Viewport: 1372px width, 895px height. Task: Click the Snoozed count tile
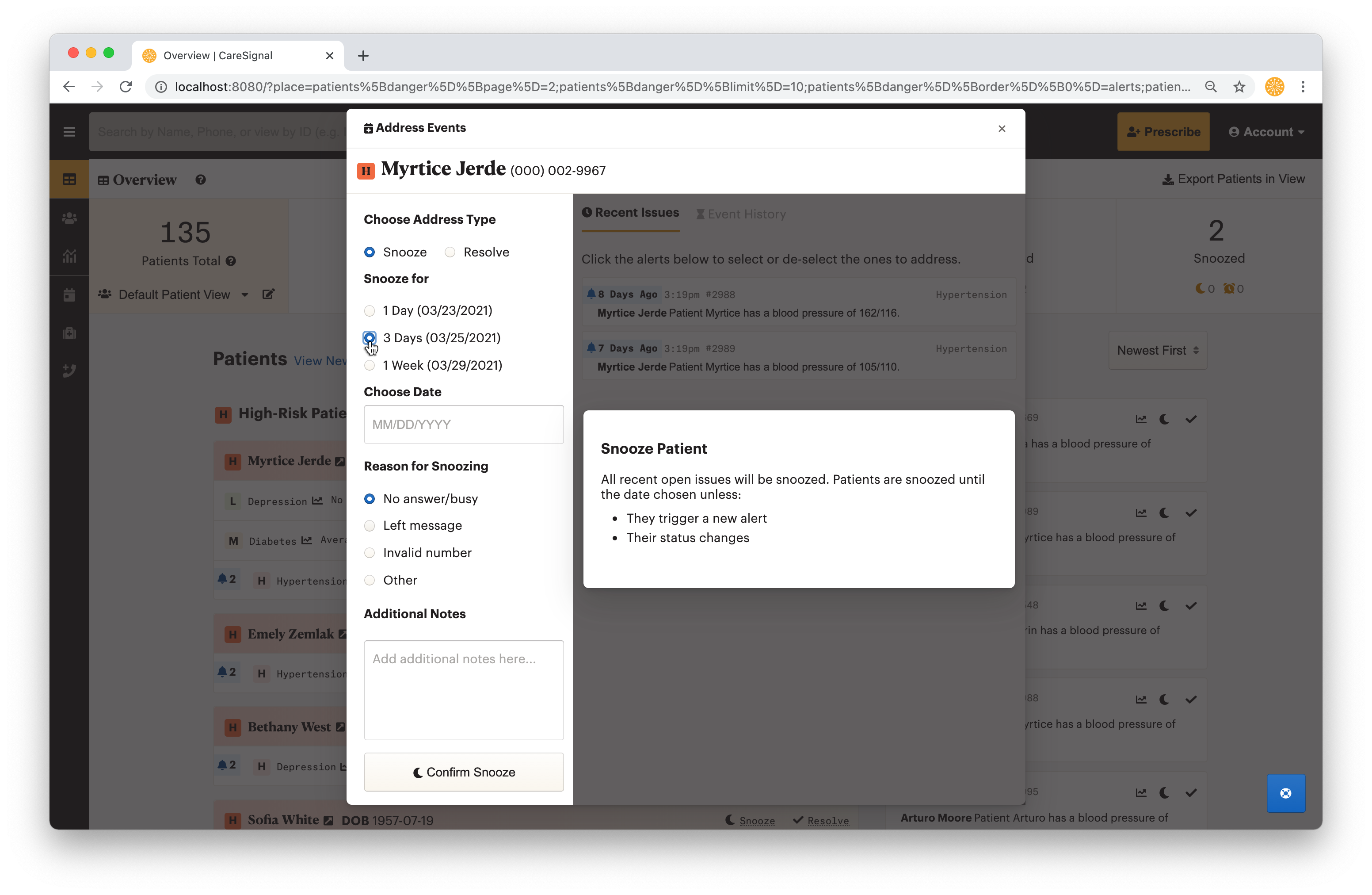[1219, 256]
